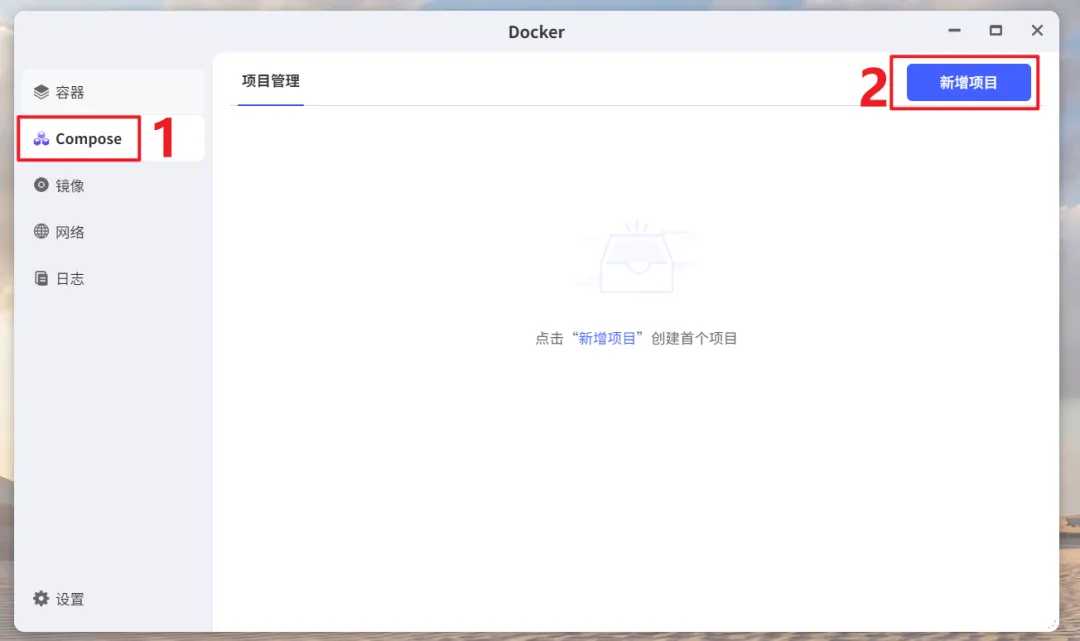Viewport: 1080px width, 641px height.
Task: Open the 网络 section
Action: pos(112,232)
